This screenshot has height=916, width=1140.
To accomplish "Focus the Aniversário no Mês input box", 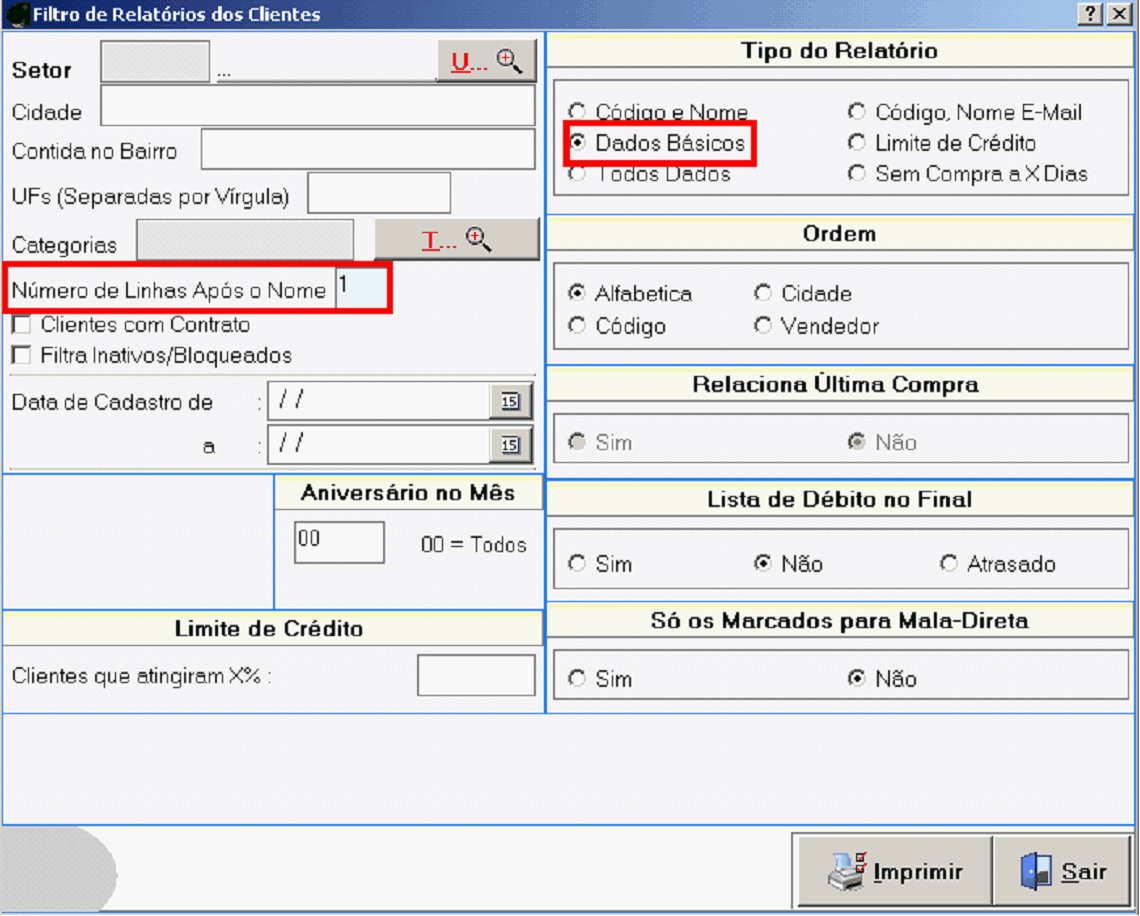I will click(339, 542).
